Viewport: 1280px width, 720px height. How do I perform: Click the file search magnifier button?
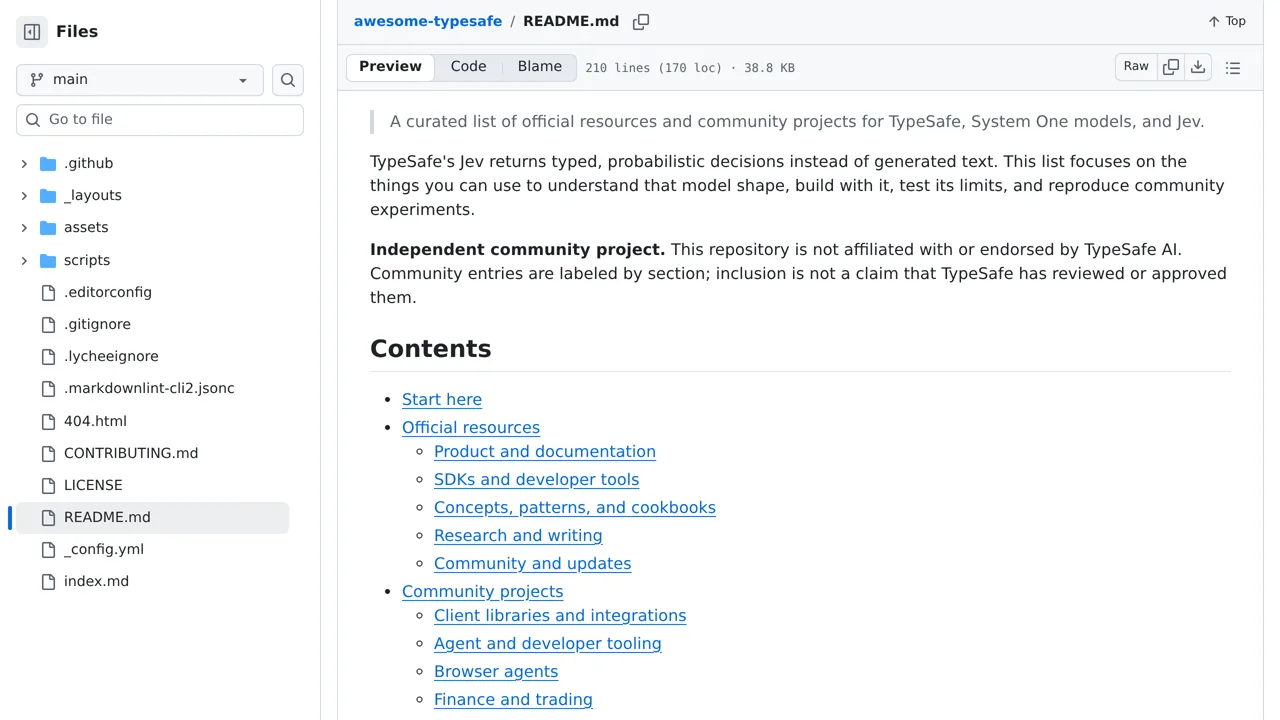point(288,80)
